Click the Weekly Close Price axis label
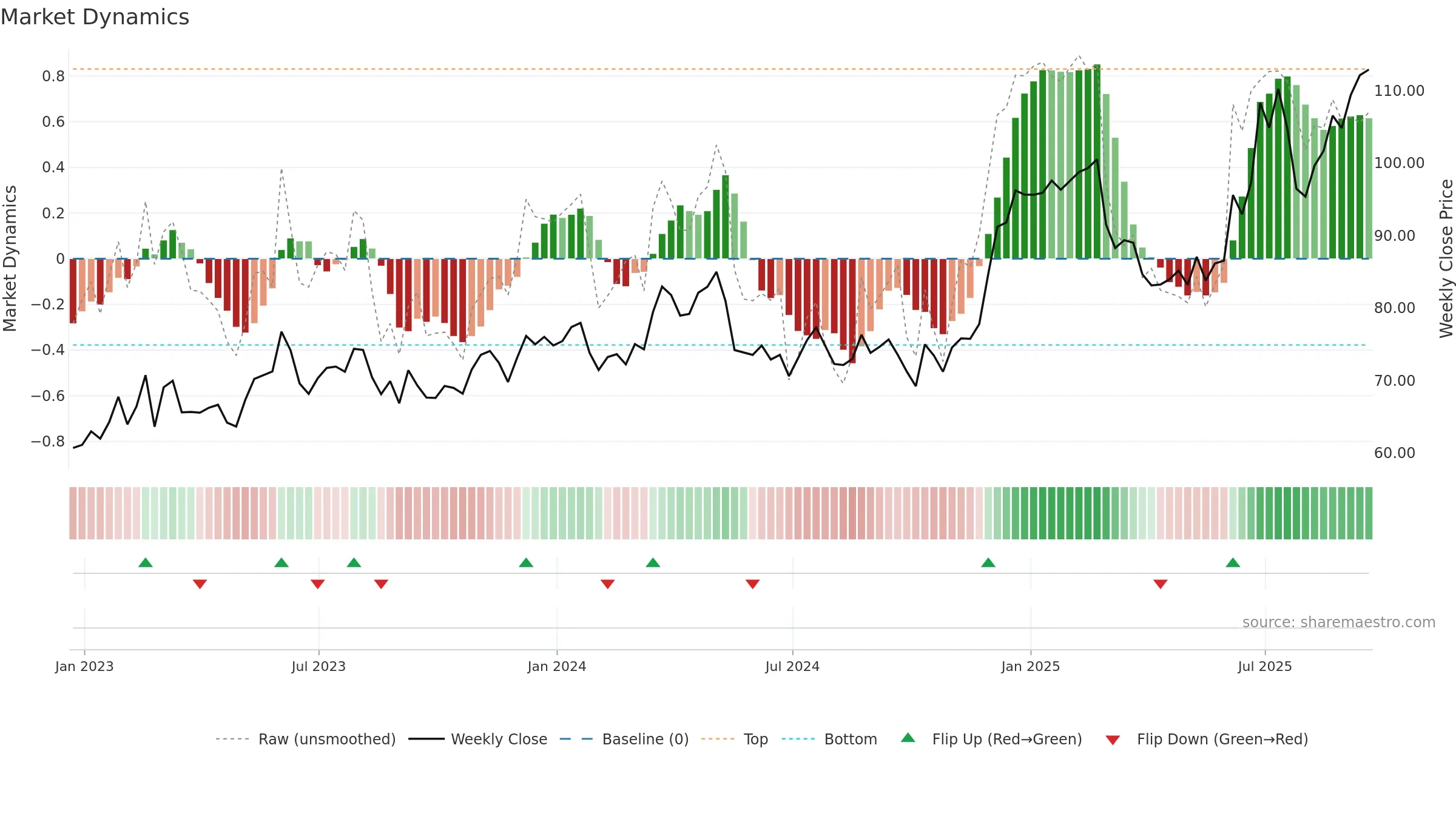The width and height of the screenshot is (1456, 819). click(1446, 258)
